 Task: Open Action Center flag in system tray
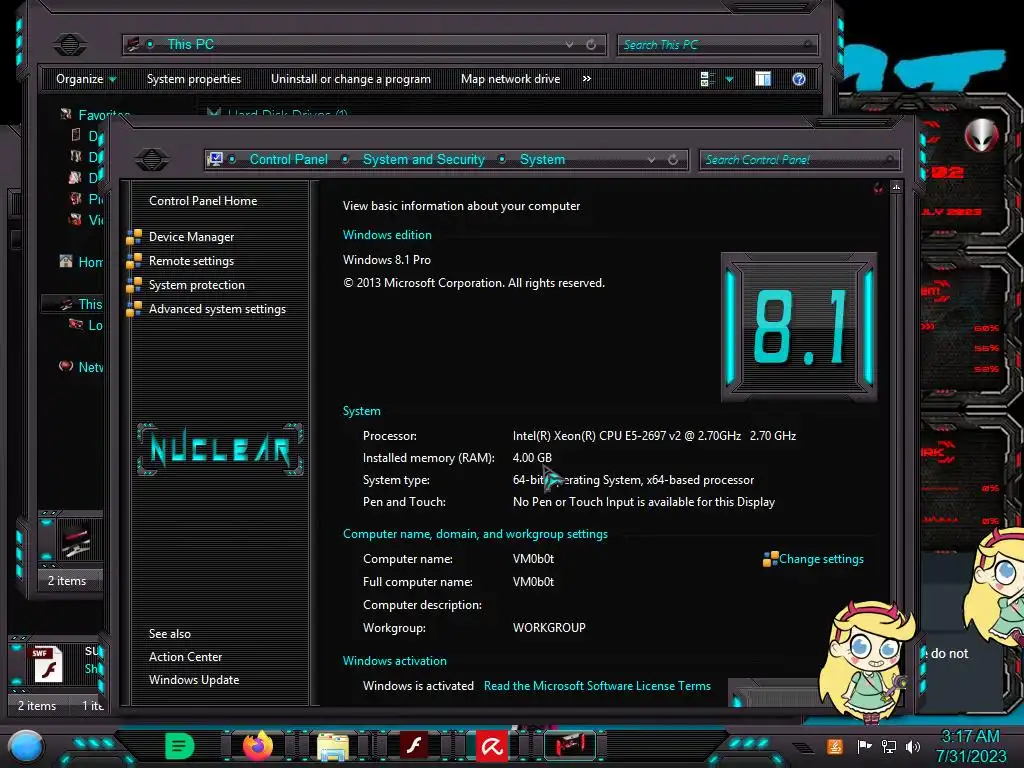click(865, 746)
